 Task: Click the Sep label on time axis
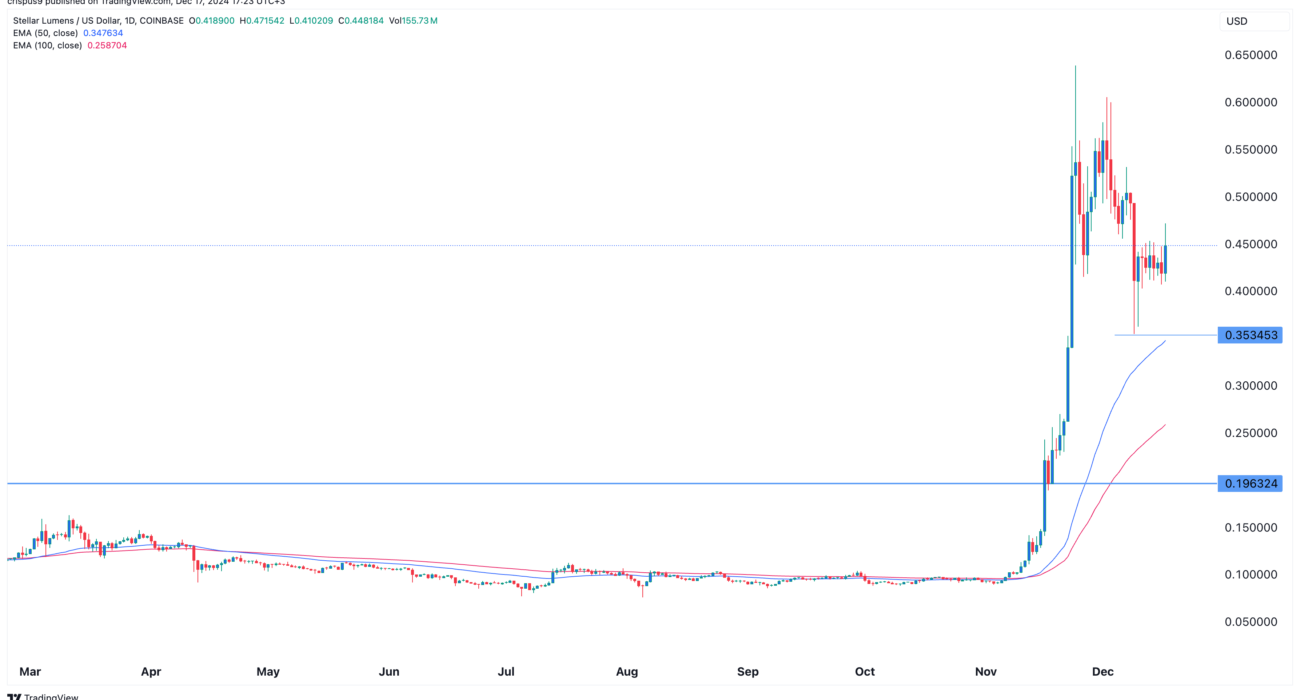(747, 672)
